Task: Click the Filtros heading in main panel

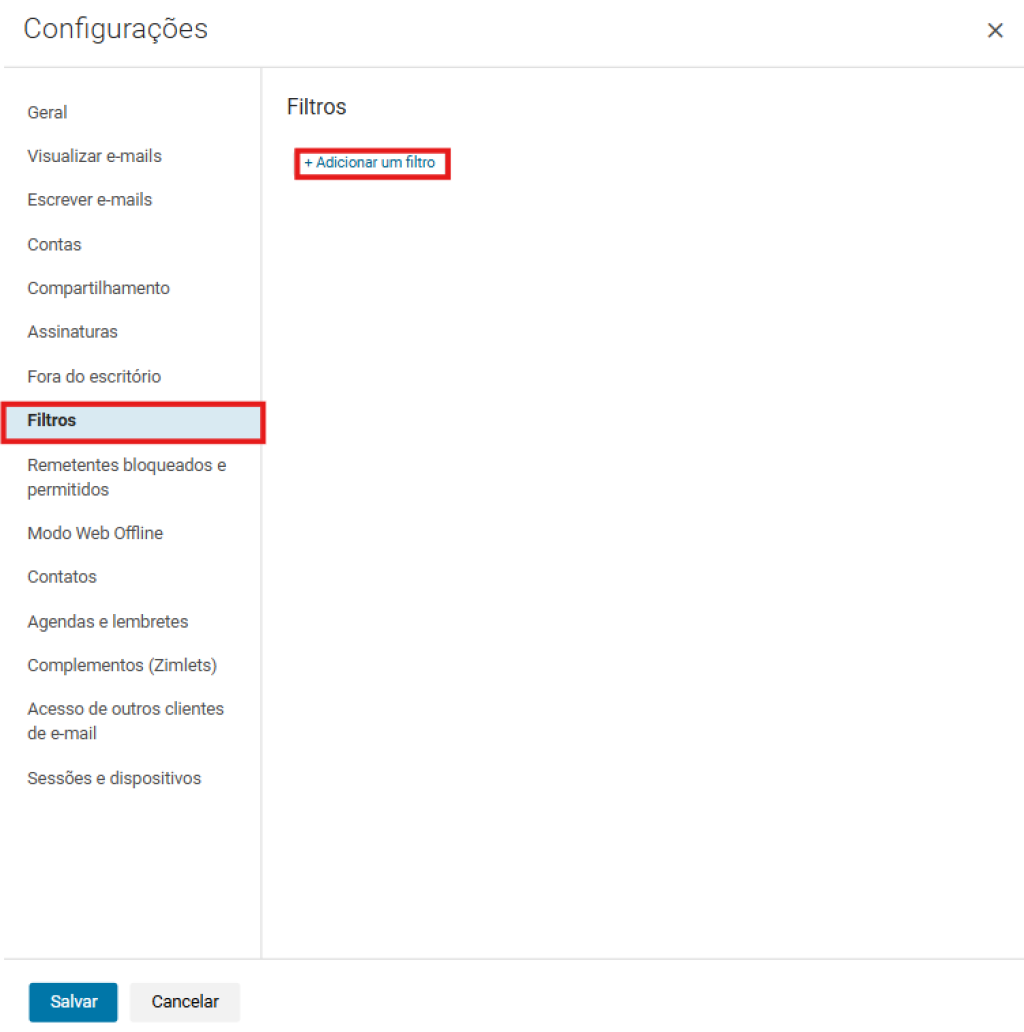Action: 316,107
